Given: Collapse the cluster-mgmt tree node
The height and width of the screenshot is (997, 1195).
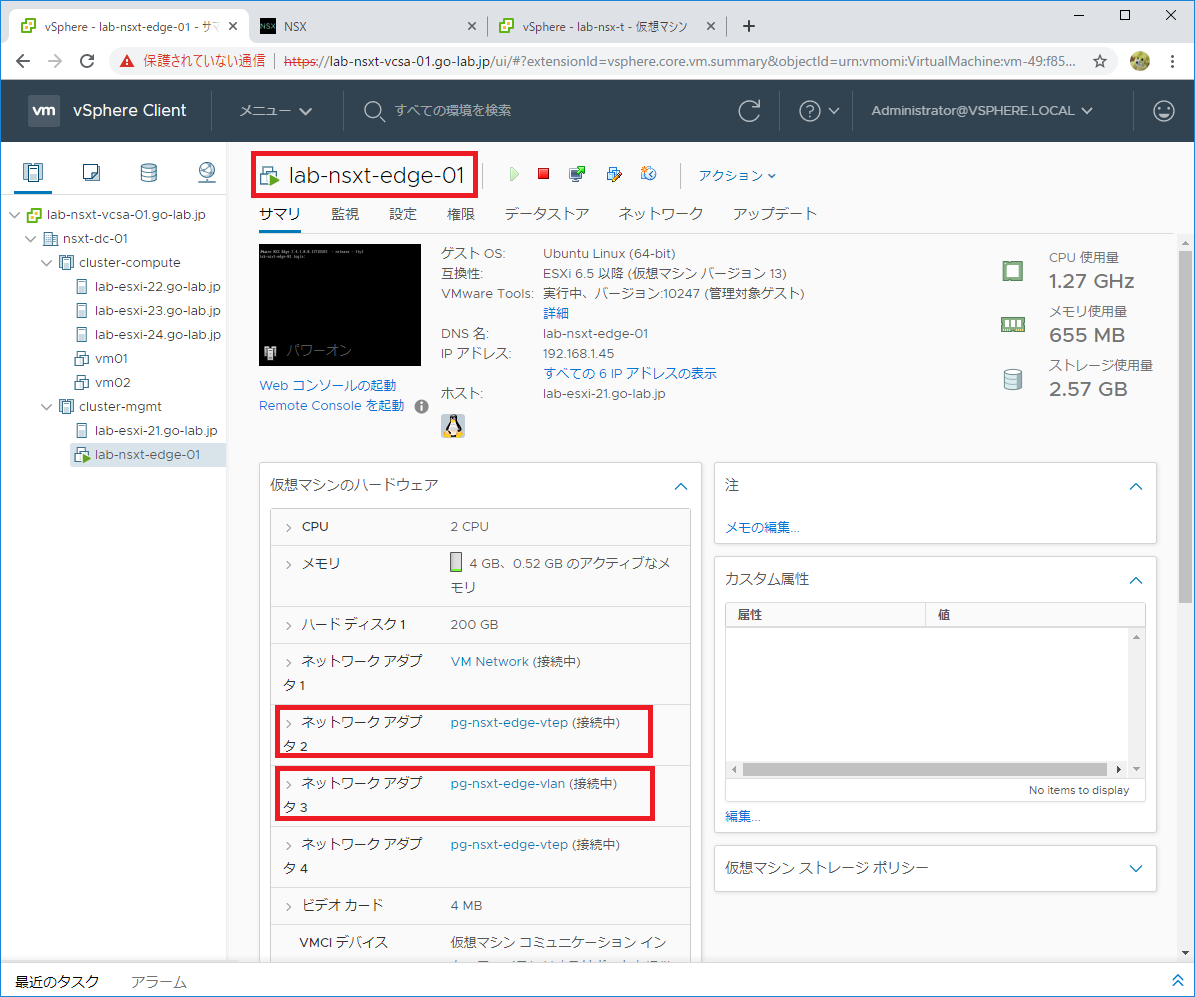Looking at the screenshot, I should tap(46, 407).
